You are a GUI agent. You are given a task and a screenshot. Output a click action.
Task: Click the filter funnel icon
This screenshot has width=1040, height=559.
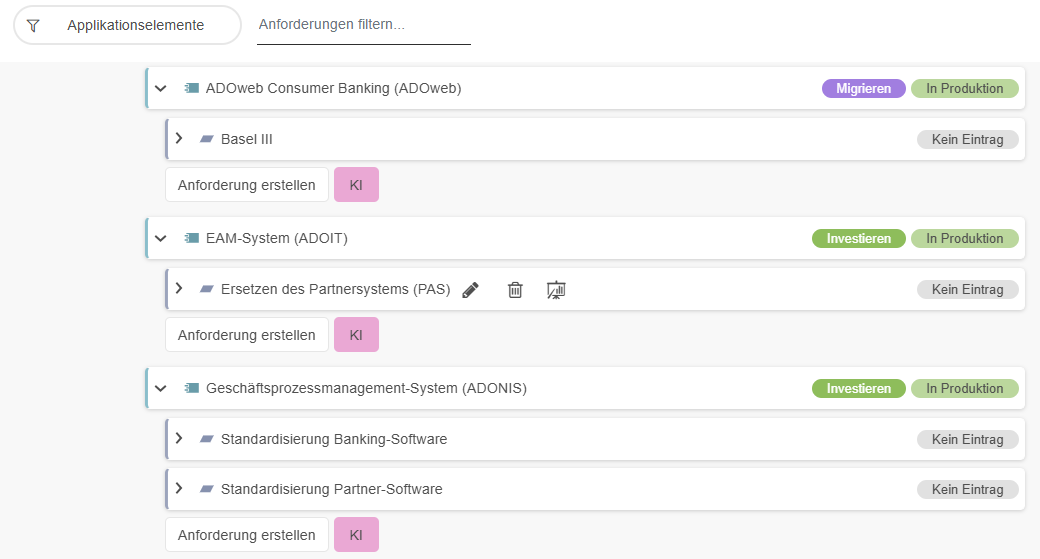(x=33, y=25)
